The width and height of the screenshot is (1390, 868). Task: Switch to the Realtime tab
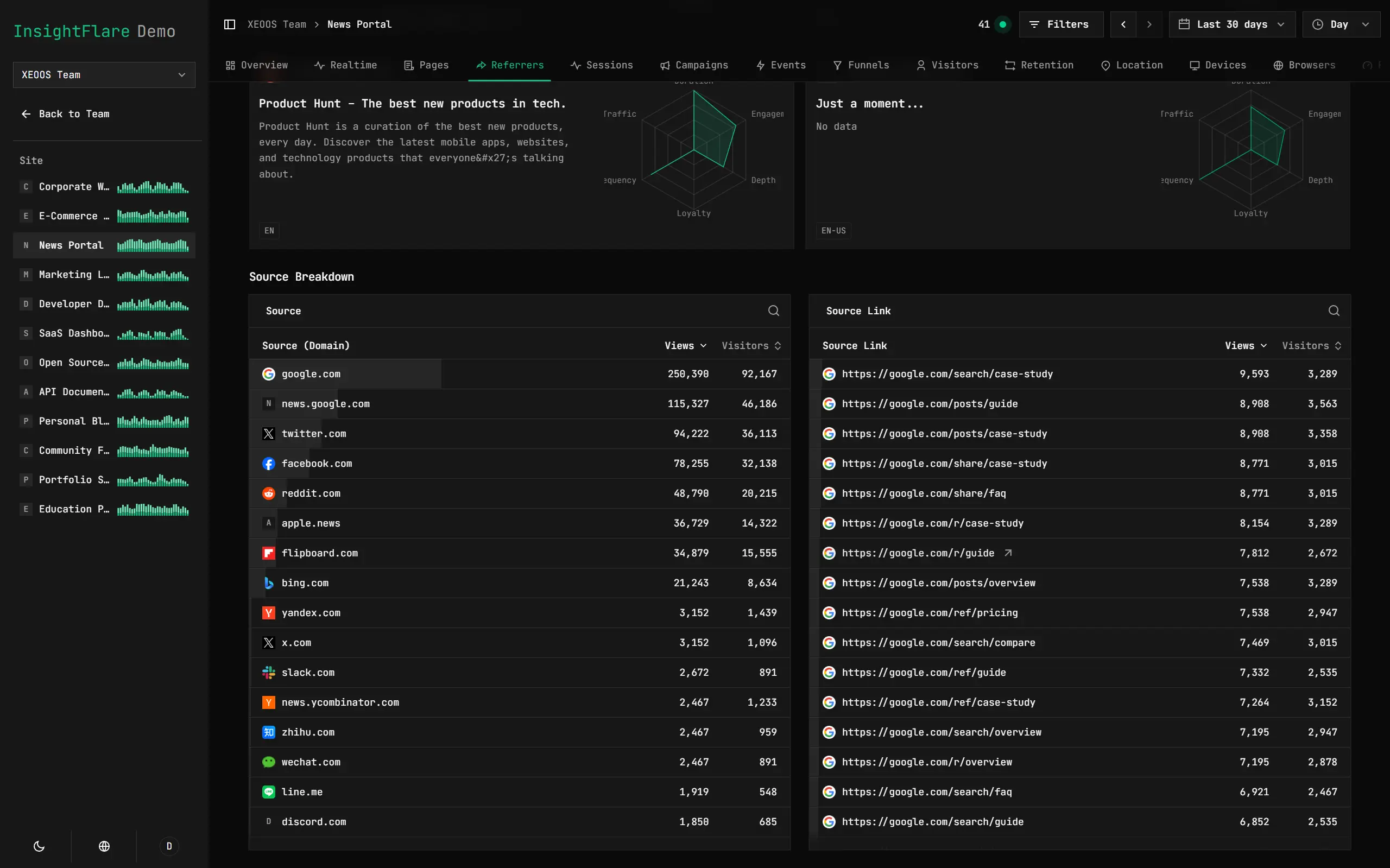[x=346, y=66]
